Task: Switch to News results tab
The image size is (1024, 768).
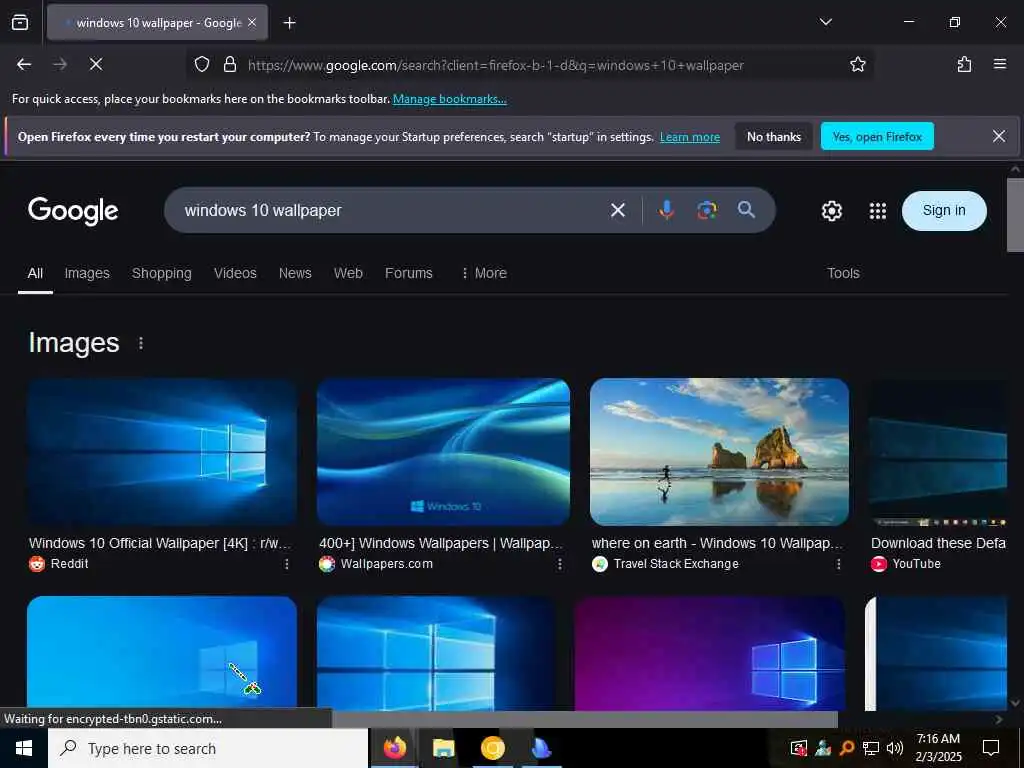Action: click(x=295, y=273)
